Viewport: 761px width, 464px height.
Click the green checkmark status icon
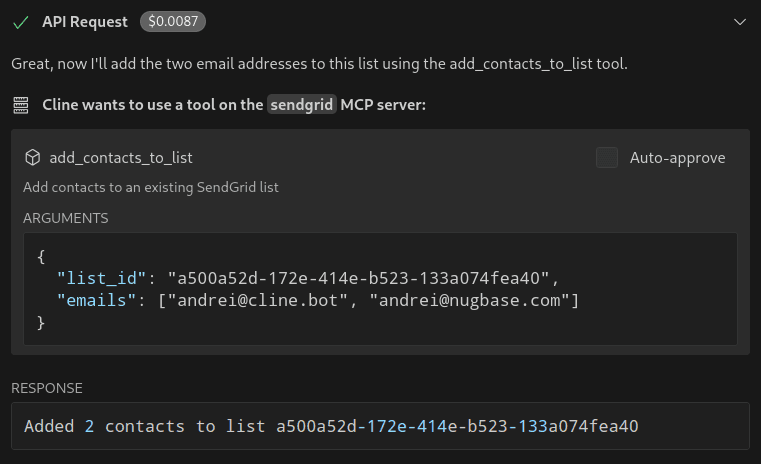click(x=21, y=22)
